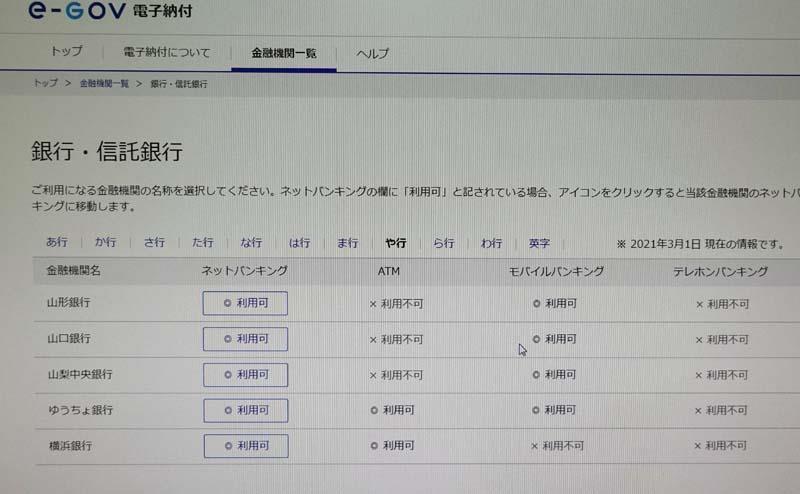Jump to the な行 bank list
This screenshot has width=800, height=494.
pos(251,242)
